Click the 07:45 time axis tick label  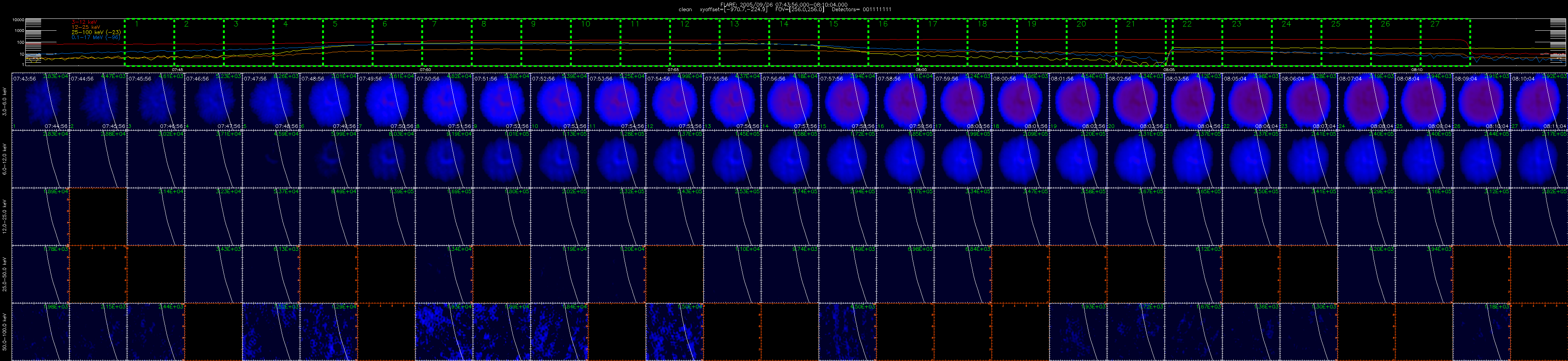177,70
